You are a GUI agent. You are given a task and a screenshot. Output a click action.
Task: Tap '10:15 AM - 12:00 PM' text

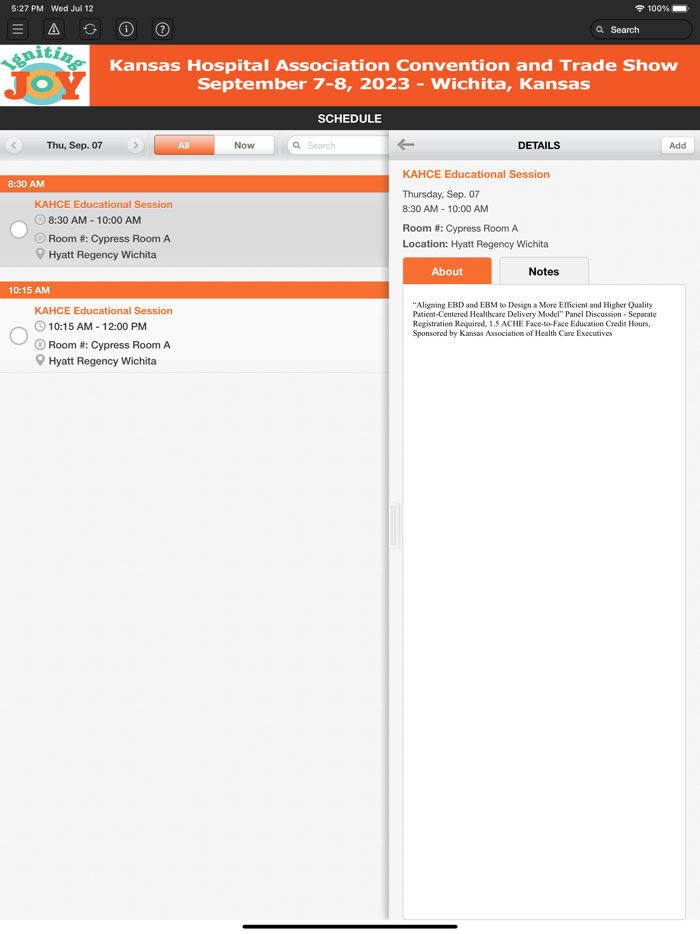pos(97,326)
